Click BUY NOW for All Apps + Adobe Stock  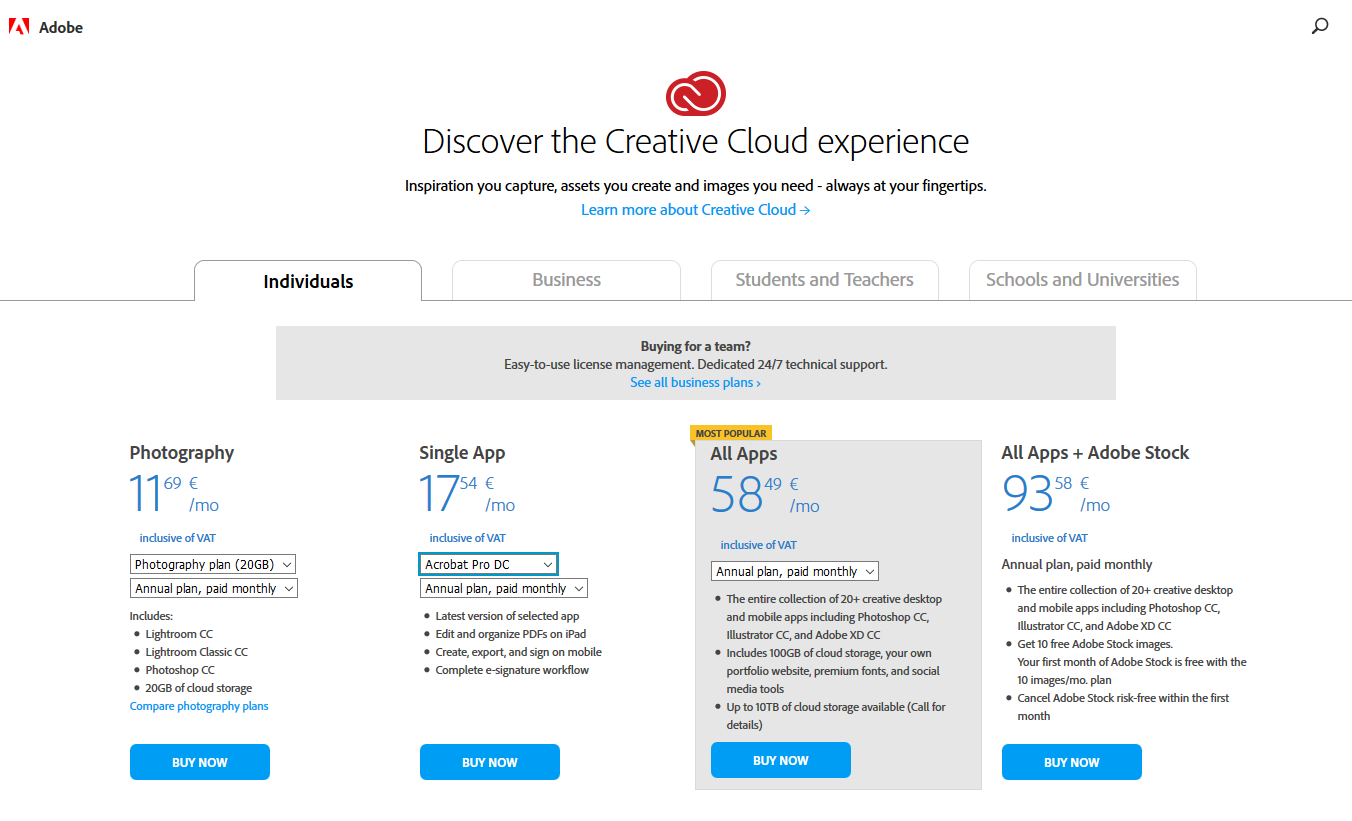1071,761
